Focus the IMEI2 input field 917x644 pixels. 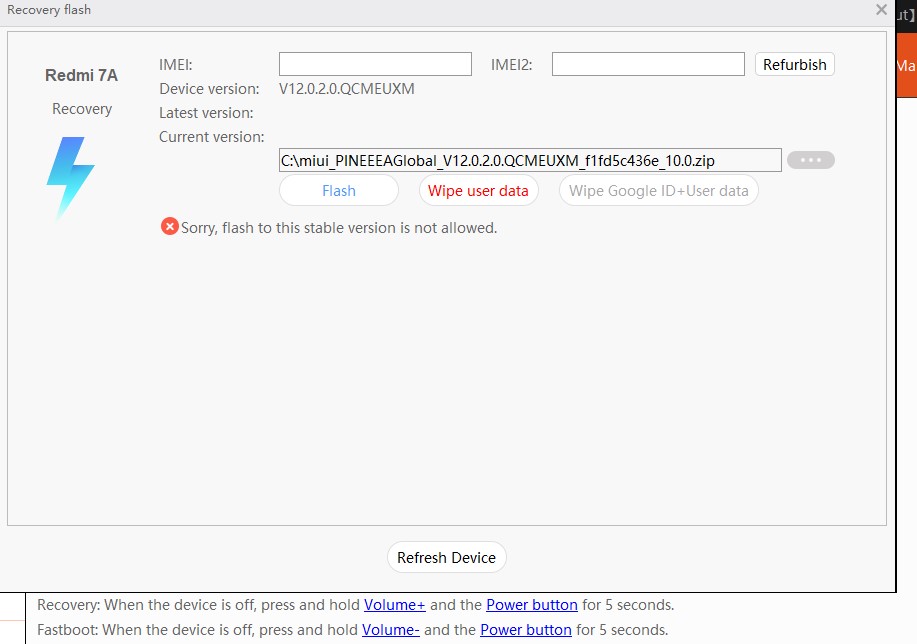click(x=648, y=64)
